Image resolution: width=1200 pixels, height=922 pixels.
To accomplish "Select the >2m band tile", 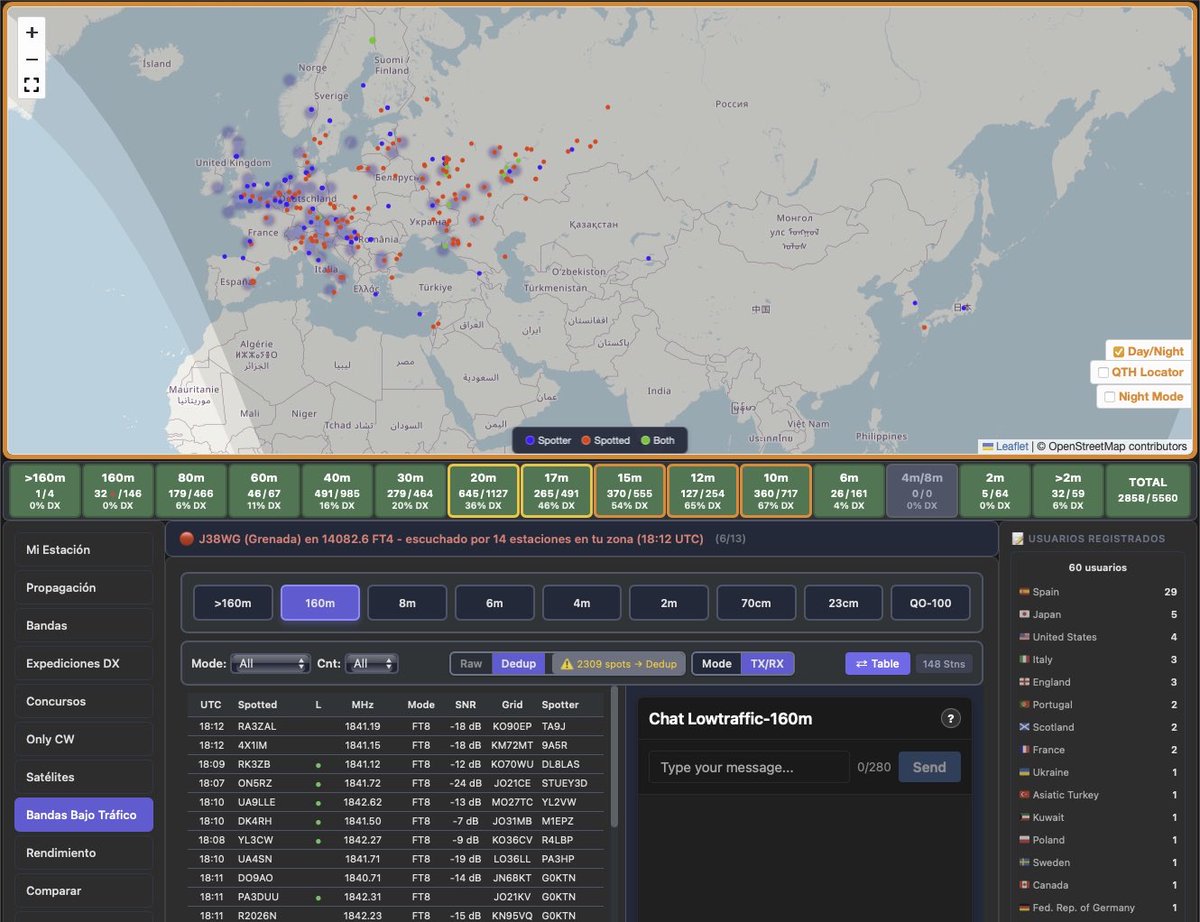I will tap(1068, 490).
